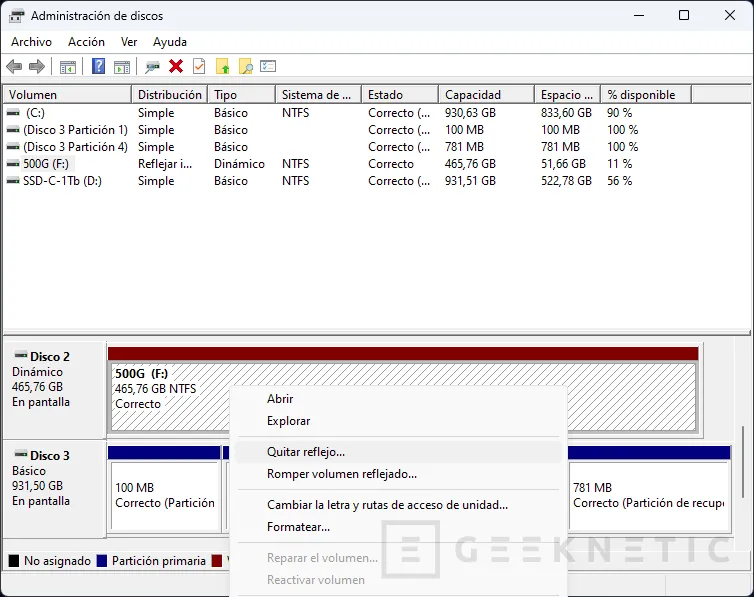754x597 pixels.
Task: Sort by the % disponible column header
Action: (x=646, y=95)
